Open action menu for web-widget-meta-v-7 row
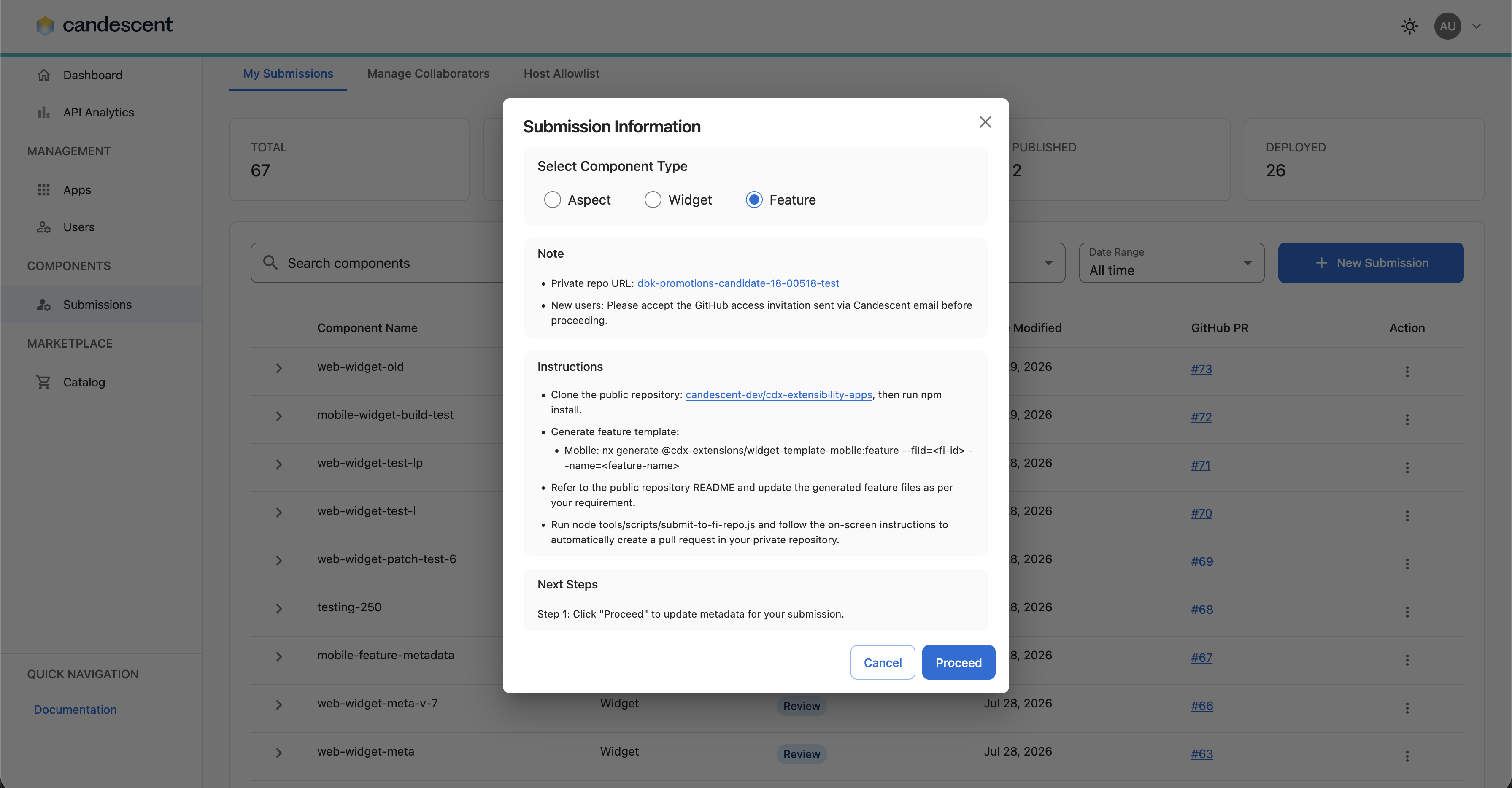1512x788 pixels. [x=1407, y=708]
